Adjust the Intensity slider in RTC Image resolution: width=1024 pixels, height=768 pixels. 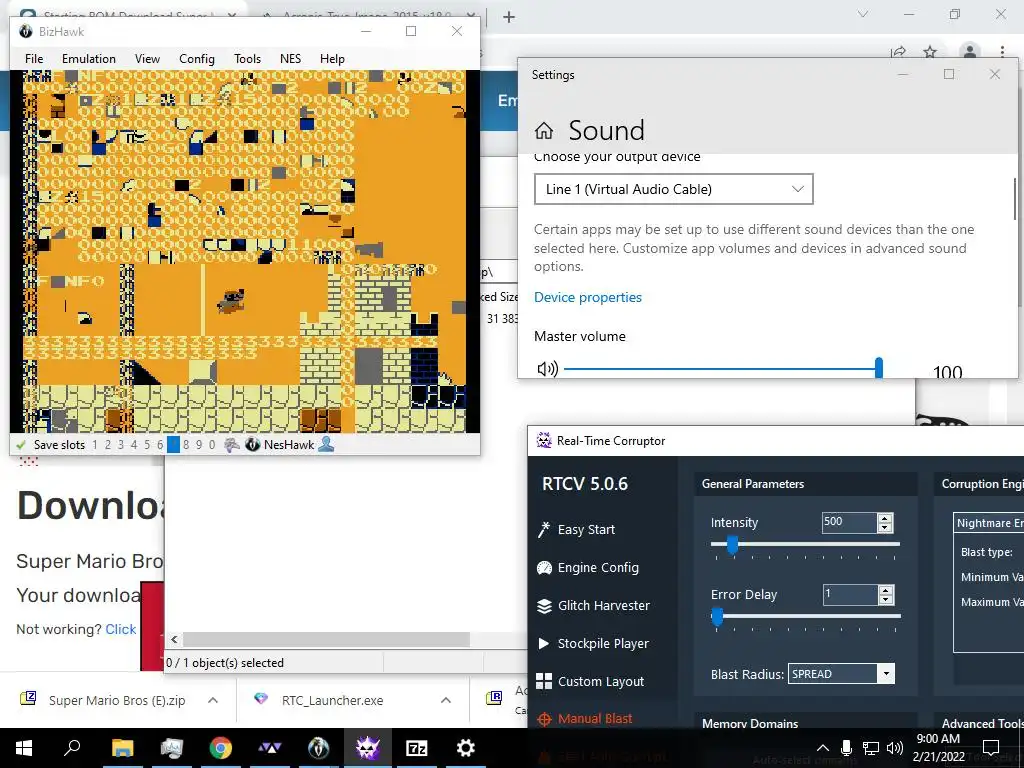pos(732,544)
